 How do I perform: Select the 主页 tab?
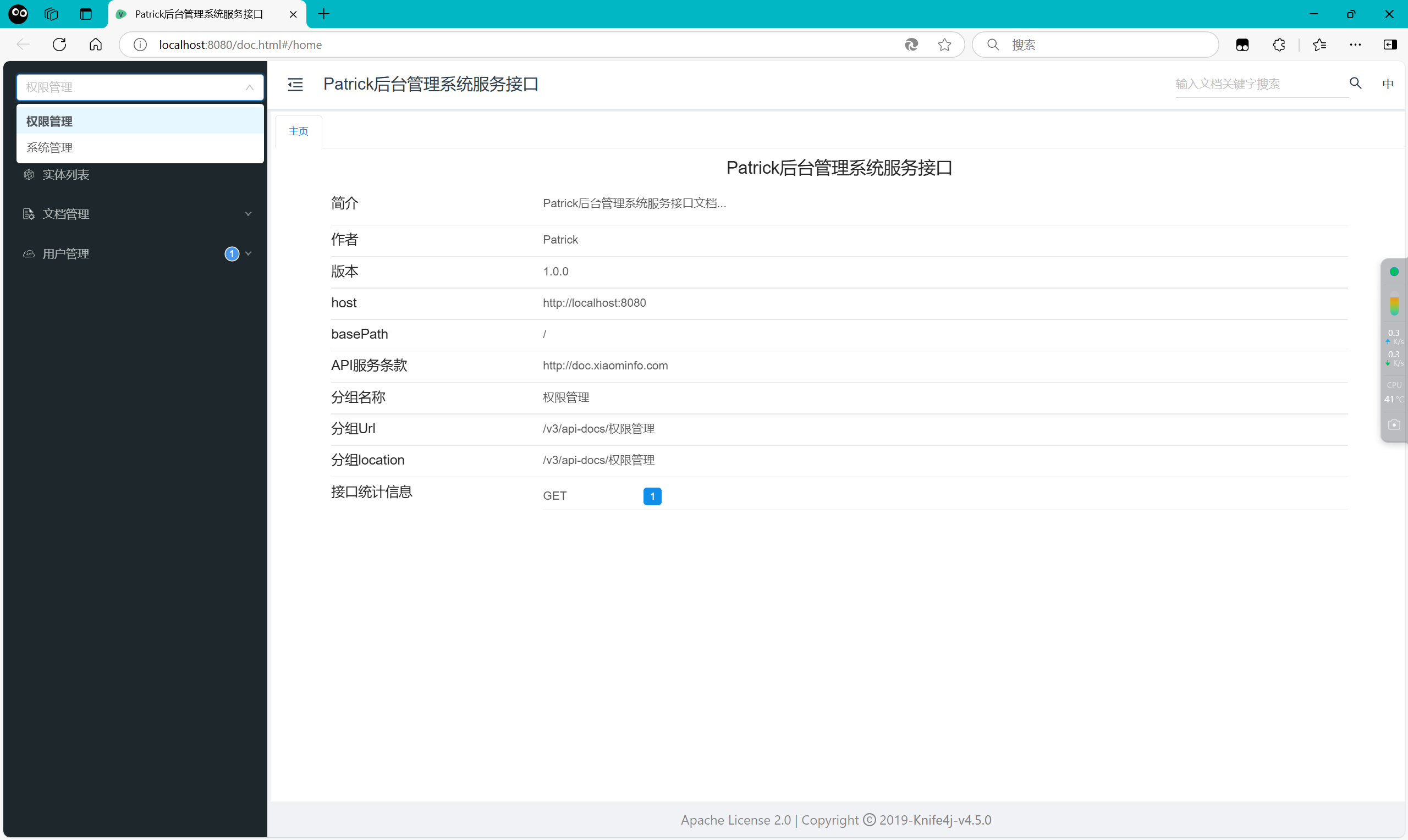(298, 131)
